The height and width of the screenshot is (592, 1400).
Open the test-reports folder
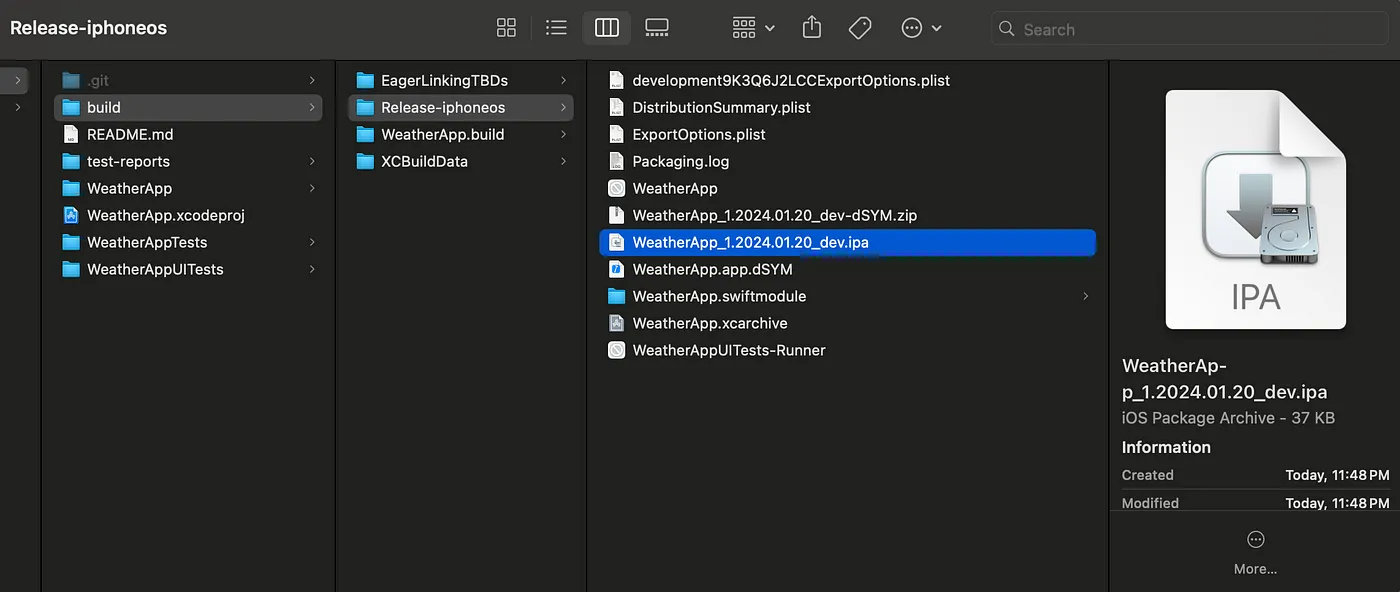(x=128, y=161)
